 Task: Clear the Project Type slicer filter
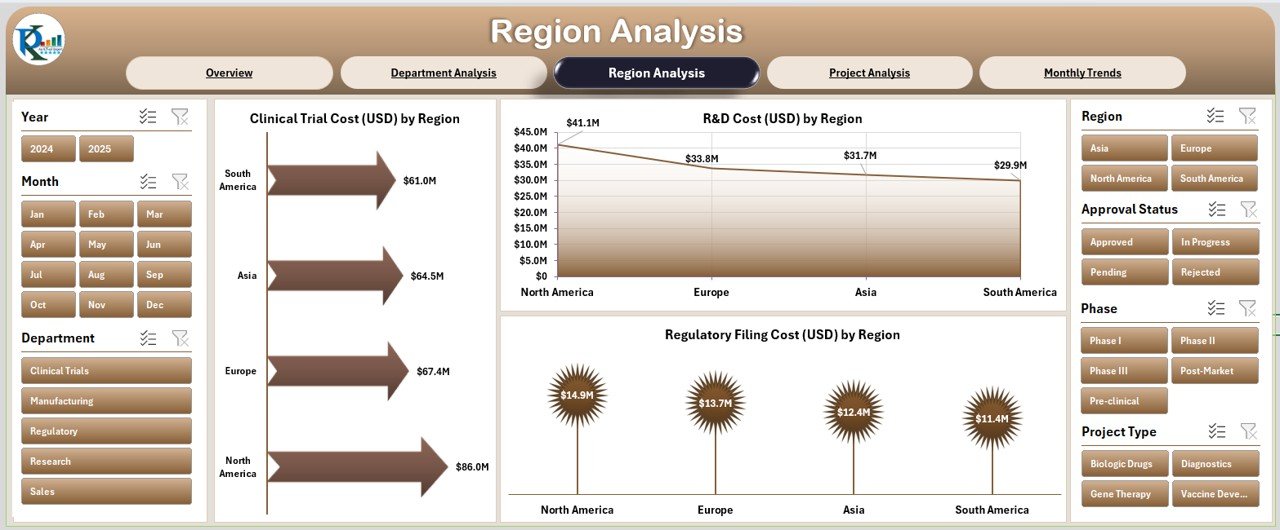[x=1247, y=431]
